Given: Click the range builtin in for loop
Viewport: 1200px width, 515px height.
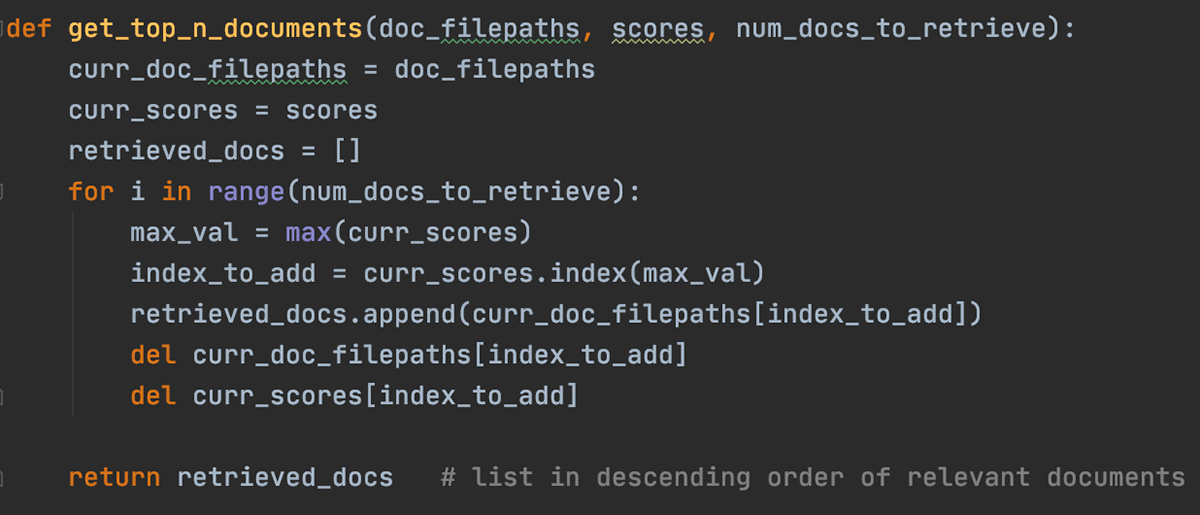Looking at the screenshot, I should pos(247,190).
